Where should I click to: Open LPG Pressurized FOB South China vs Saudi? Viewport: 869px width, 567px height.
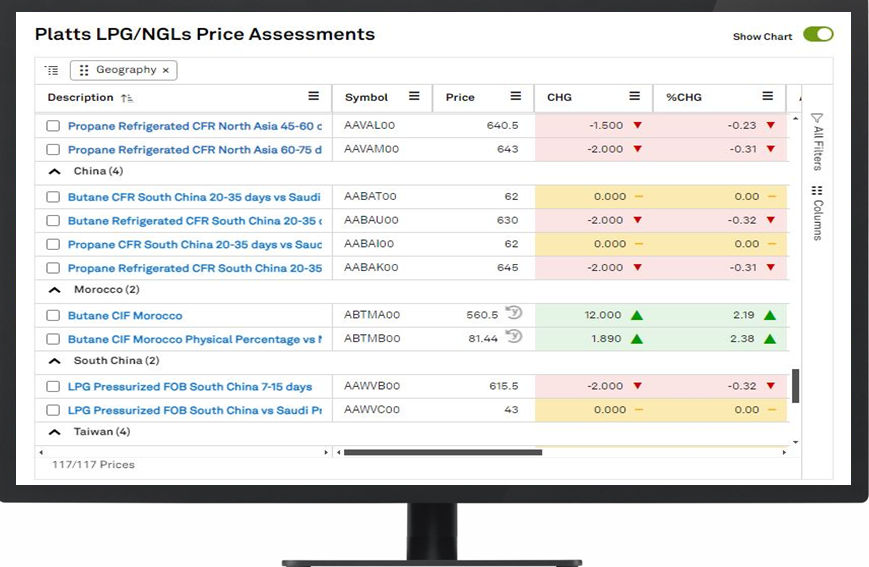(195, 410)
